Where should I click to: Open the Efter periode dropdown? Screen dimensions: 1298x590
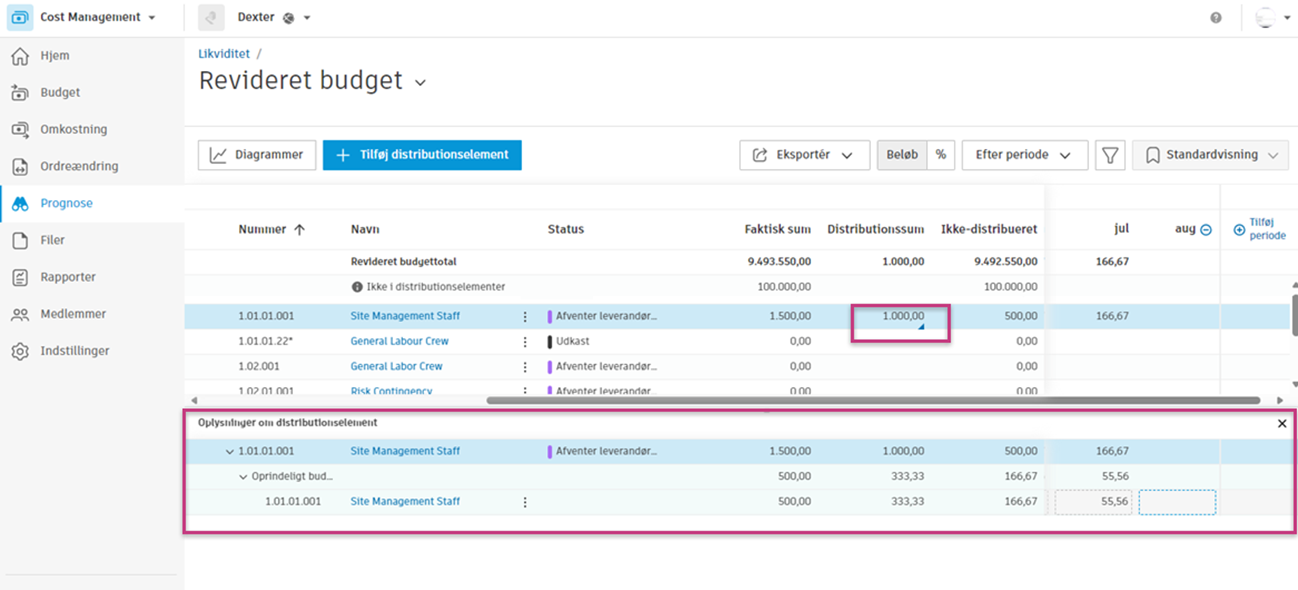pos(1024,155)
